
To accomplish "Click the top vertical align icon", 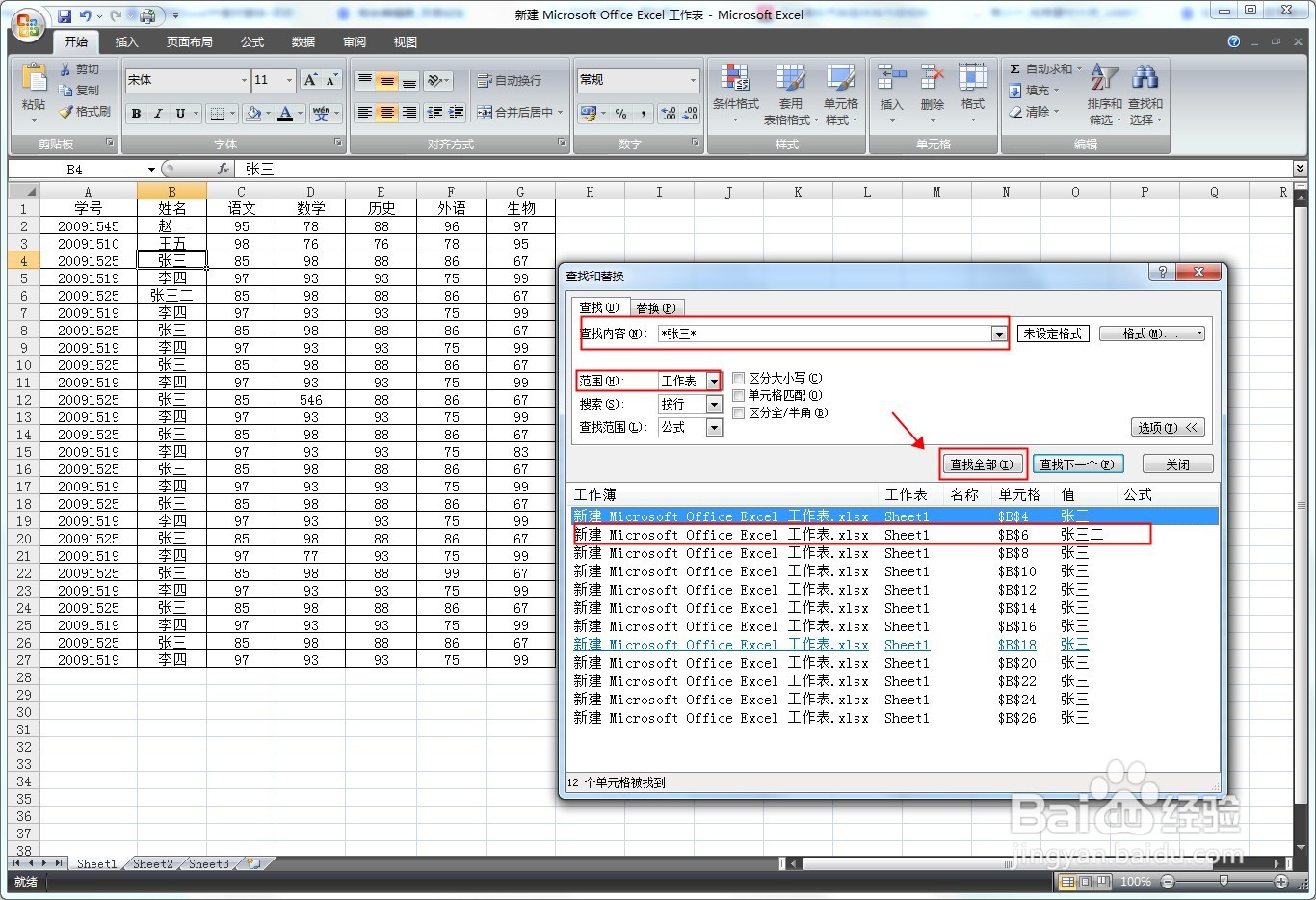I will pos(364,81).
